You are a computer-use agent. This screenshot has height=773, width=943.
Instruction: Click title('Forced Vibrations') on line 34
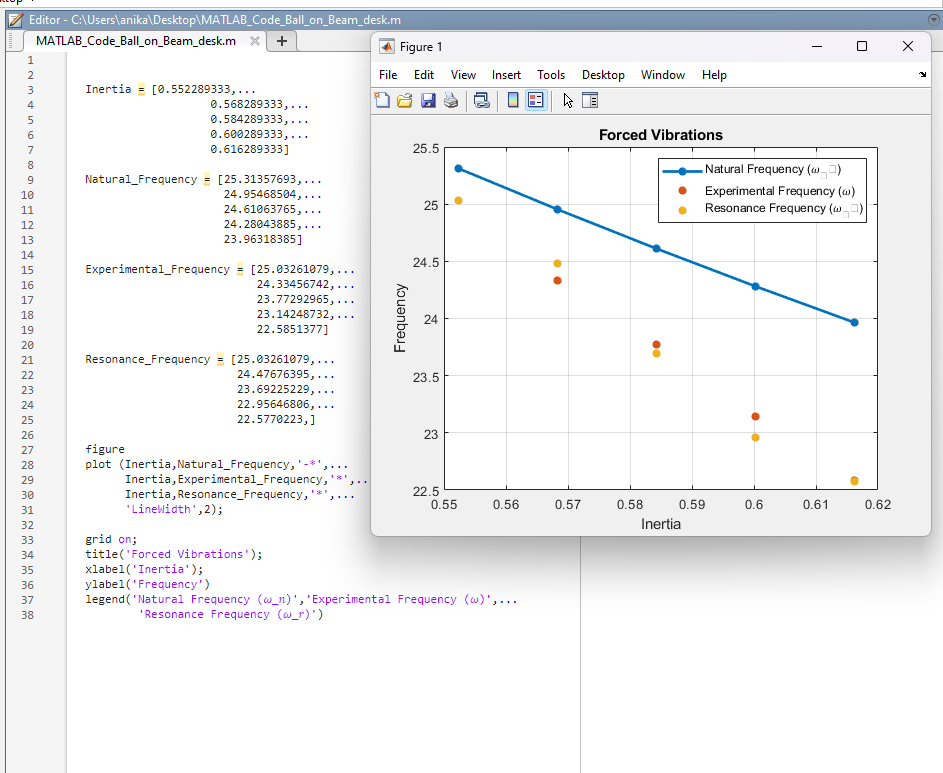click(x=174, y=554)
